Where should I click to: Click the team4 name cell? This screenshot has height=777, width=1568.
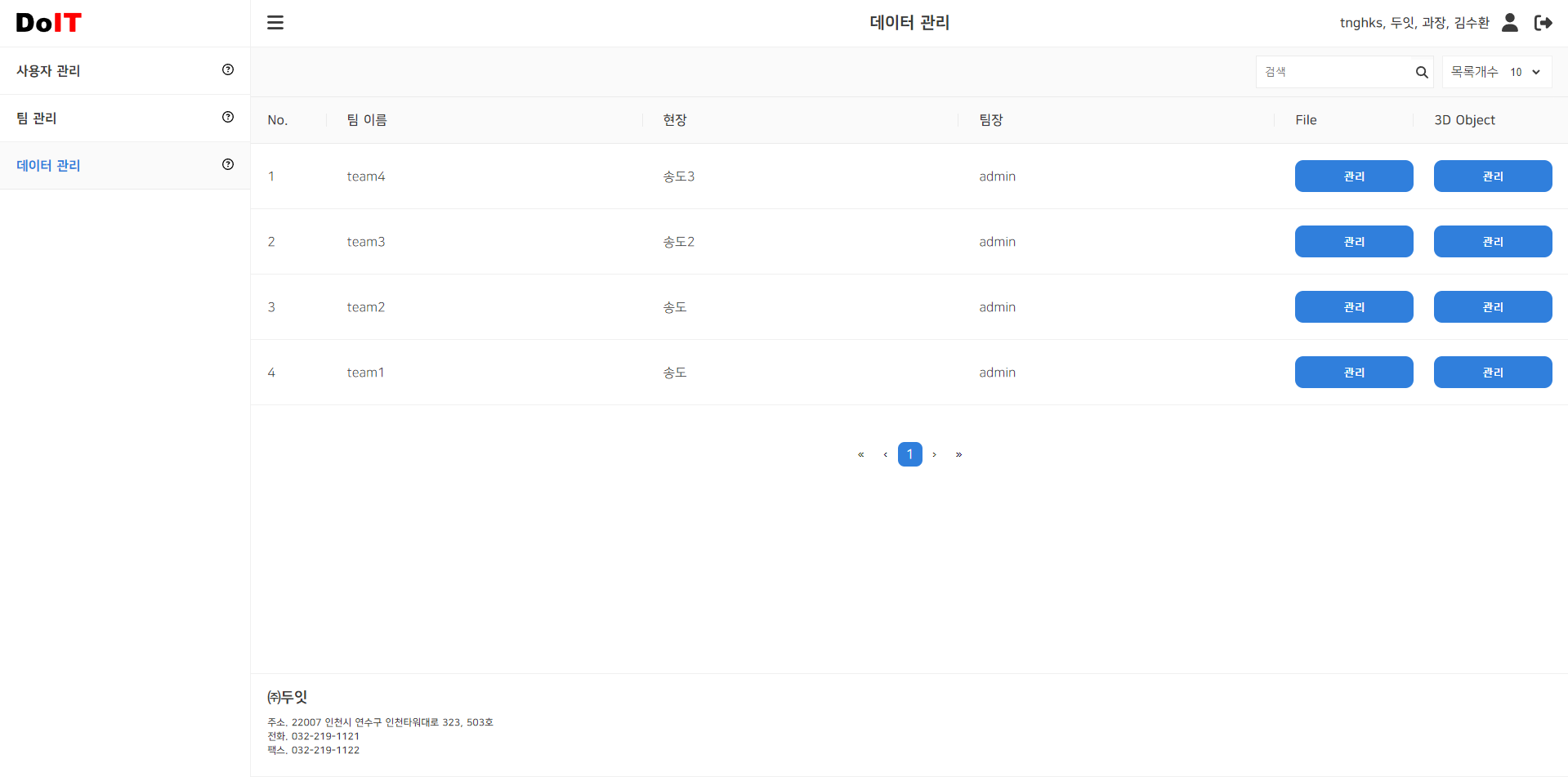[x=366, y=176]
